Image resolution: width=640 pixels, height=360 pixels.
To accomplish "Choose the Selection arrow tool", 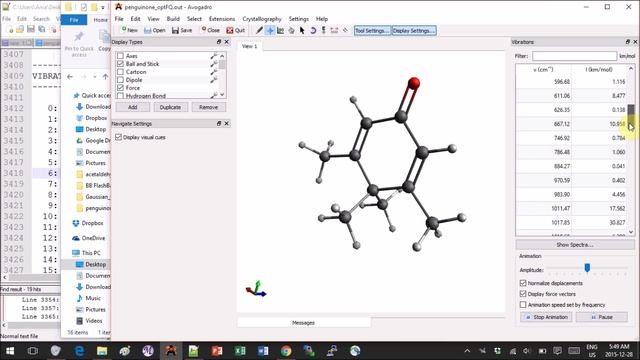I will click(x=302, y=30).
